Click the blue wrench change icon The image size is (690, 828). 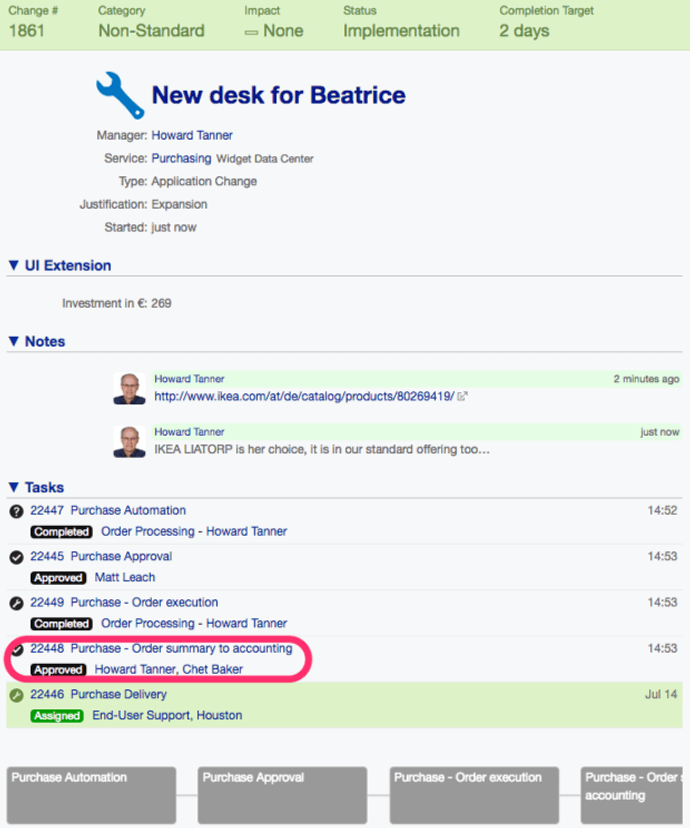pos(120,95)
